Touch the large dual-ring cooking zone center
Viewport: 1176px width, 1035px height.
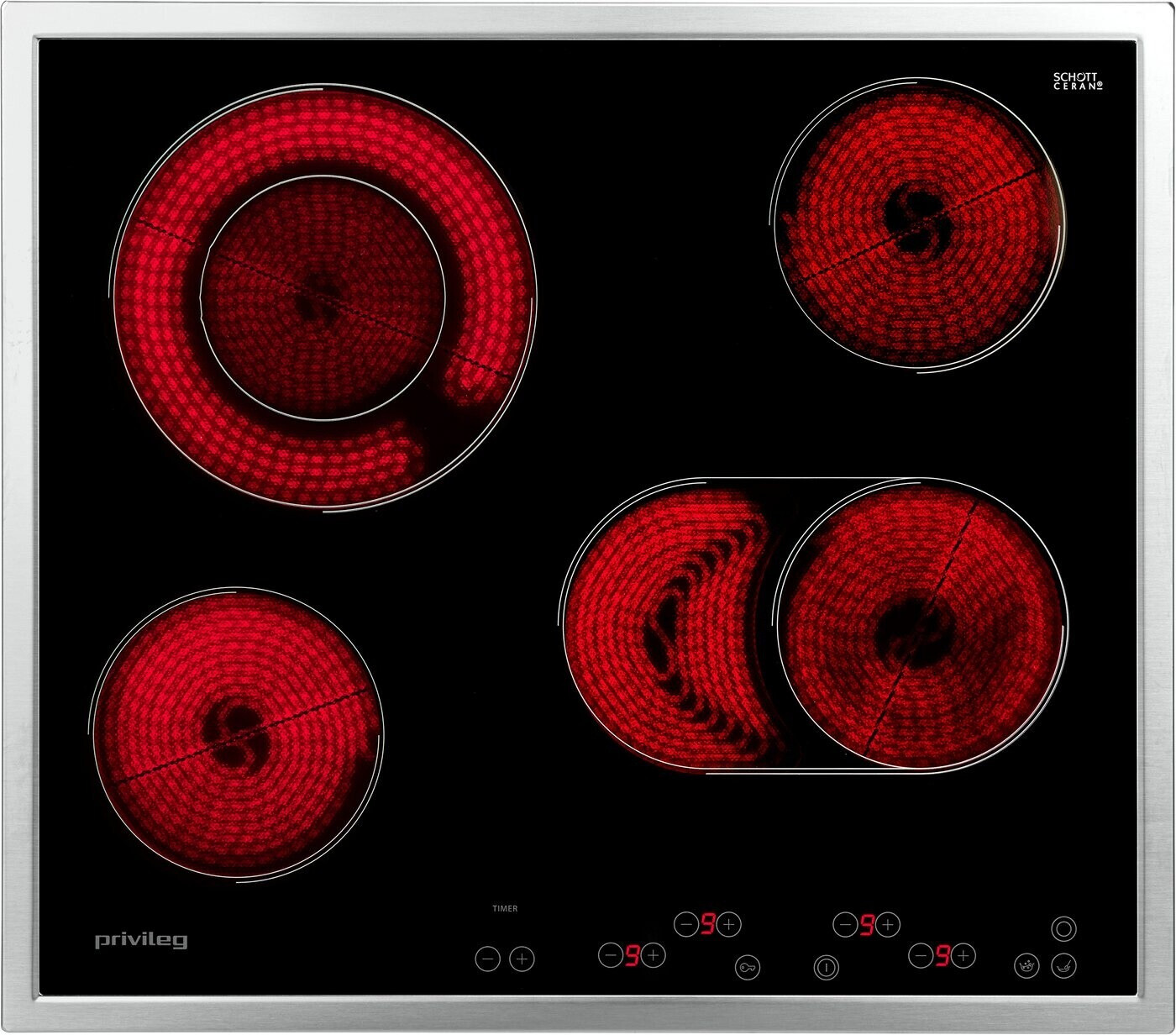(x=323, y=298)
